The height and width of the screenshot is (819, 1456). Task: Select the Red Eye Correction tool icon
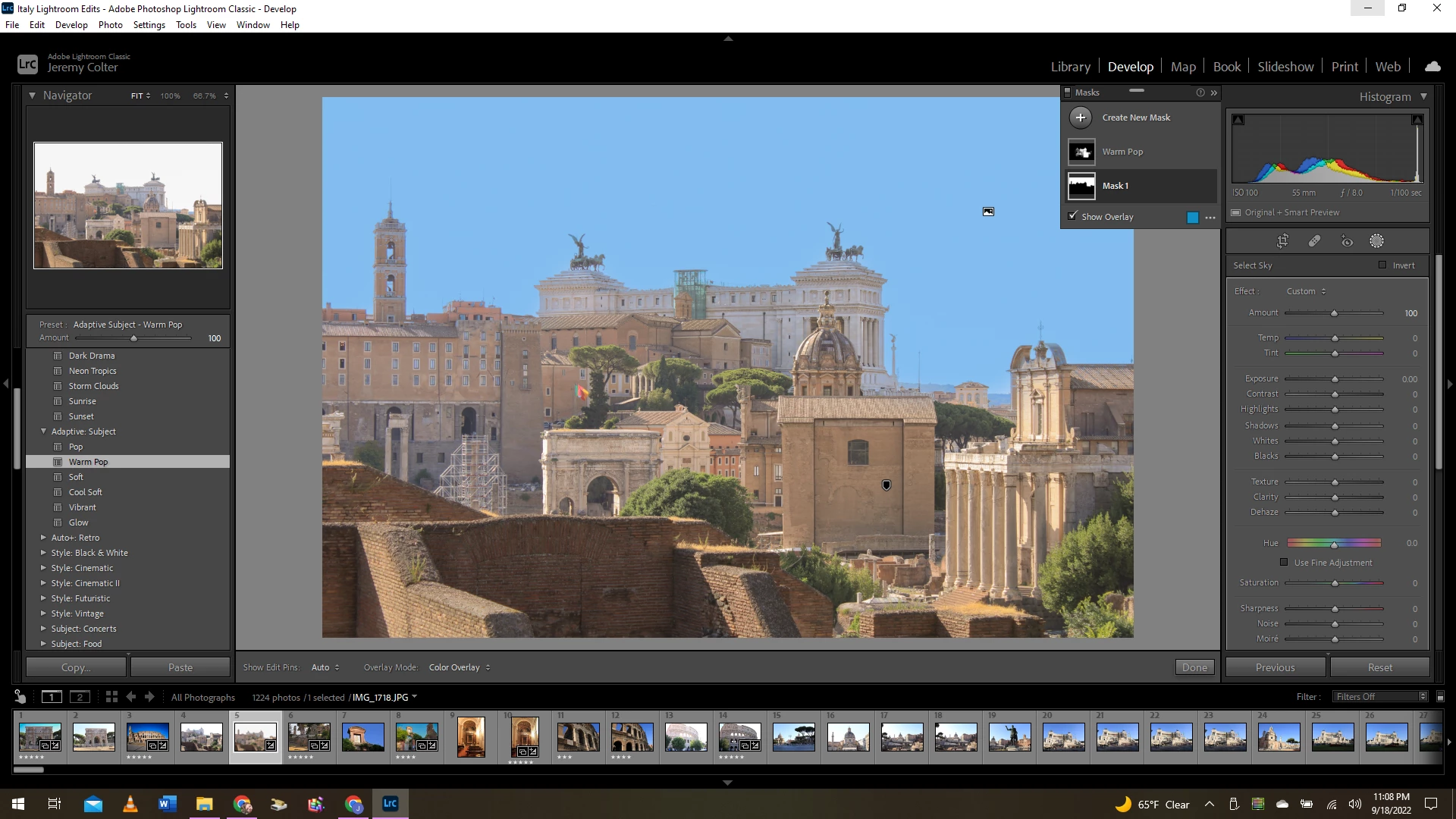click(x=1347, y=241)
